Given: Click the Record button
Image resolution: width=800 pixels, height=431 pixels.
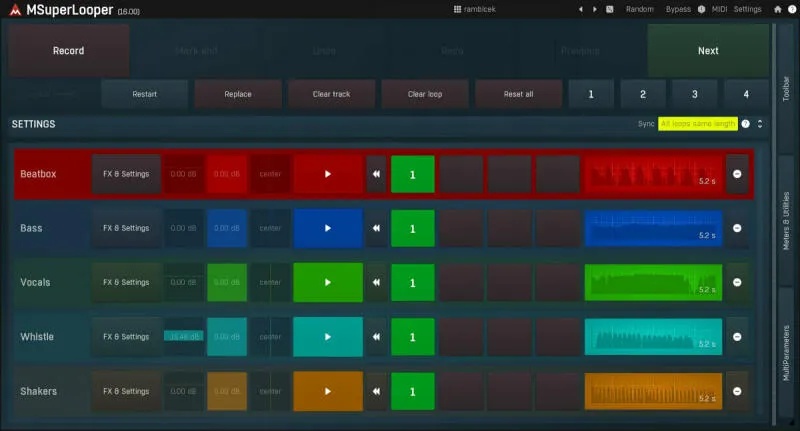Looking at the screenshot, I should coord(68,50).
